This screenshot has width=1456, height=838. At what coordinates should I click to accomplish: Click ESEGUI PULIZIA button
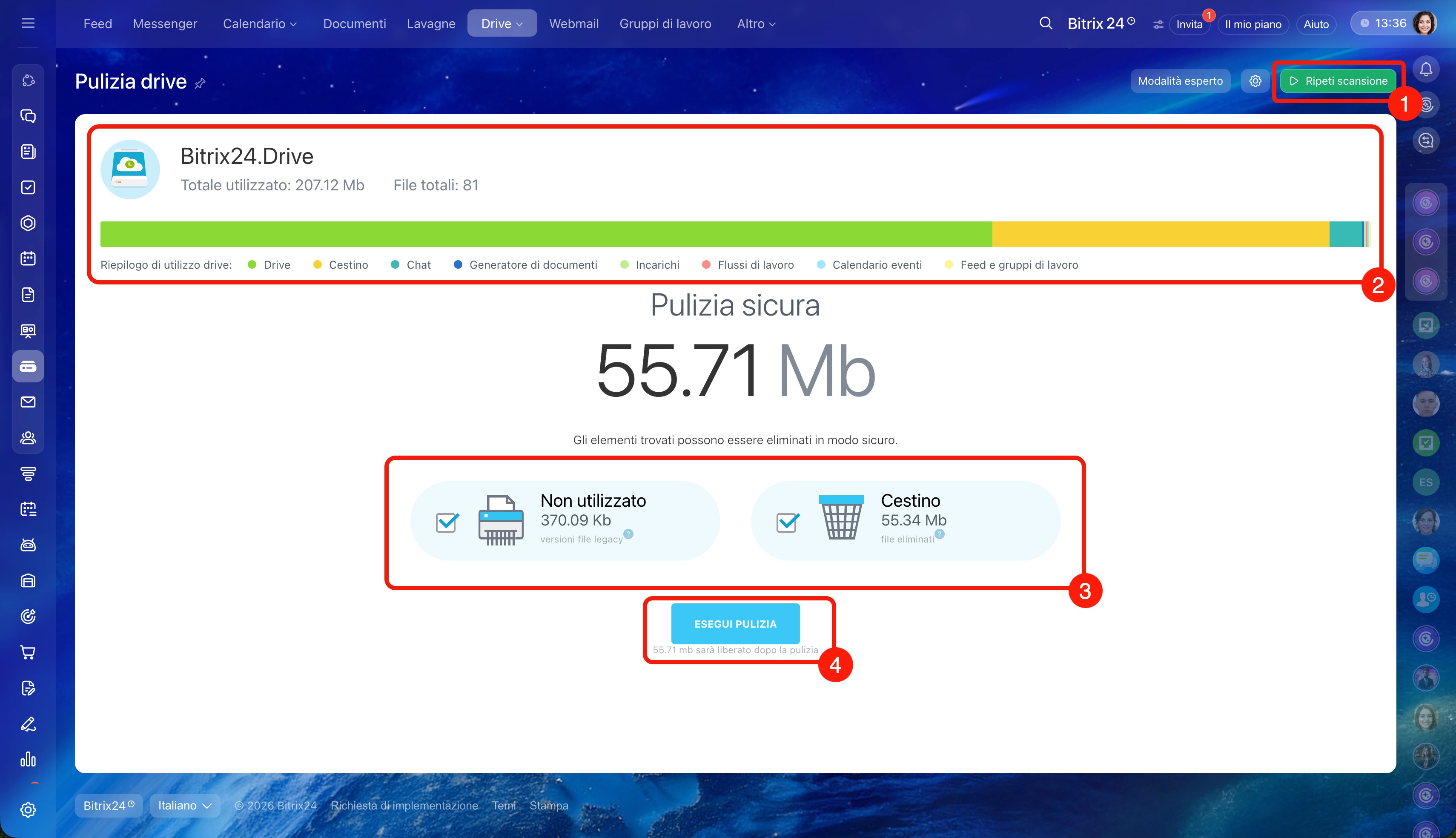point(735,624)
